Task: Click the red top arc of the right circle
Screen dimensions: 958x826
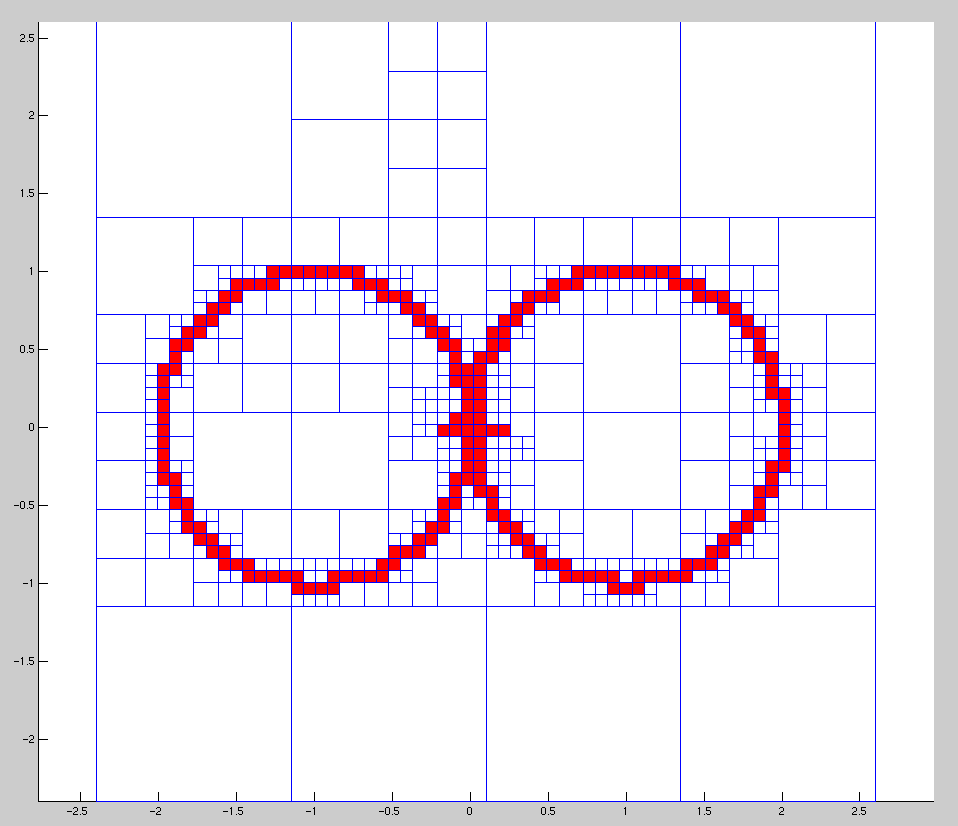Action: [x=626, y=271]
